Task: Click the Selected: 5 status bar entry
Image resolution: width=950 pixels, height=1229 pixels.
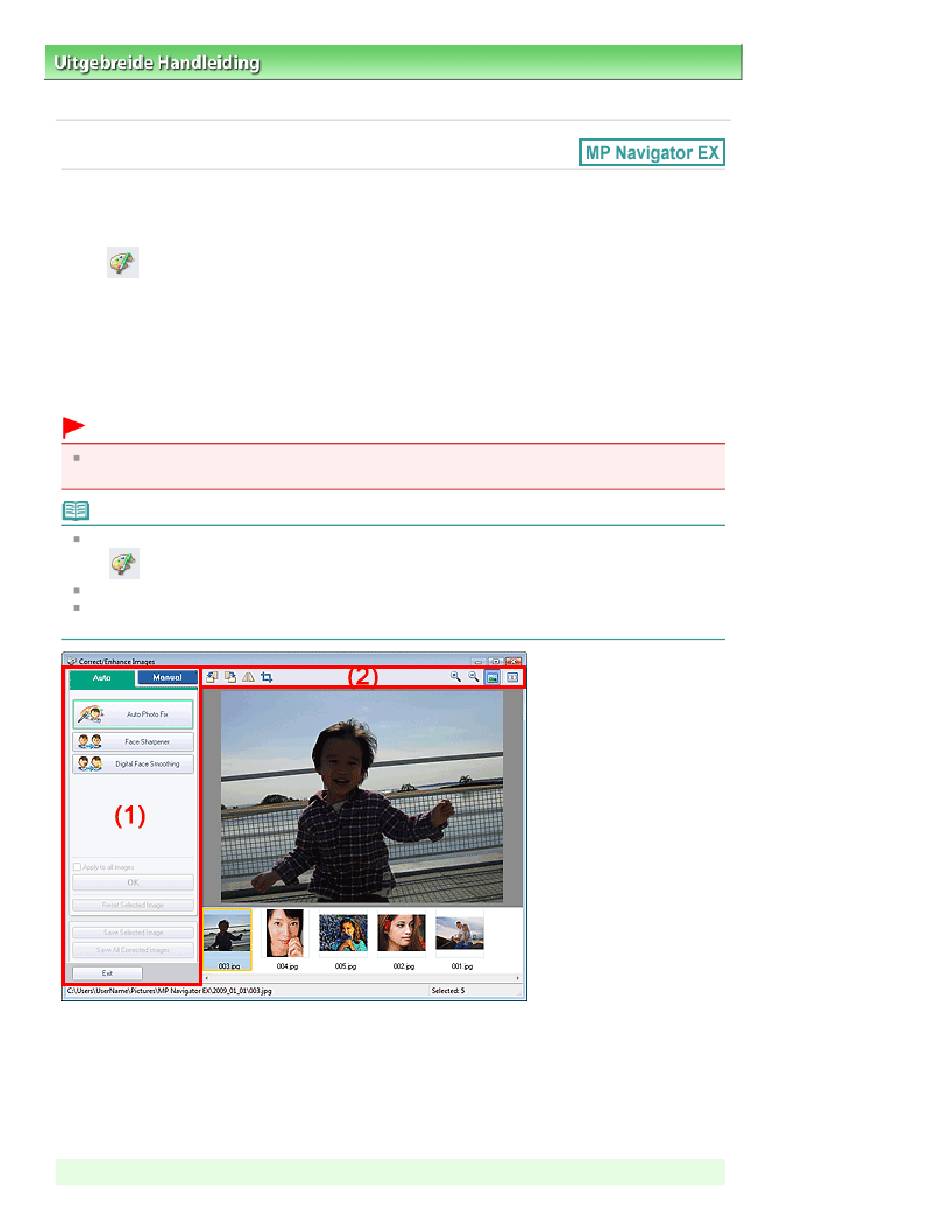Action: click(448, 991)
